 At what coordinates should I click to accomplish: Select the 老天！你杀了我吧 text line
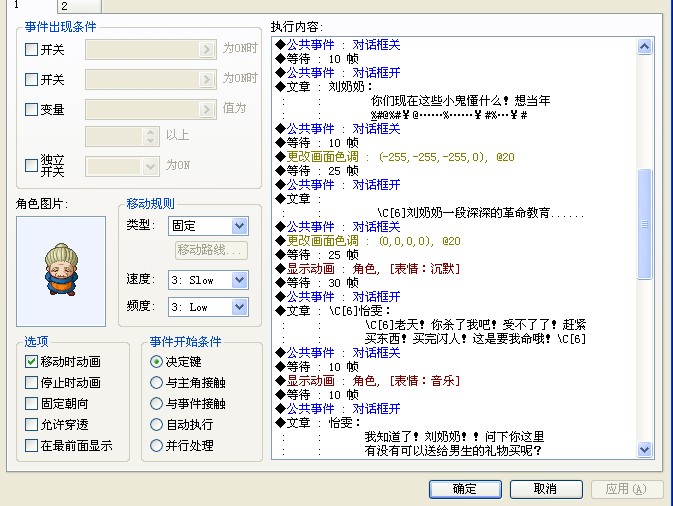[476, 325]
